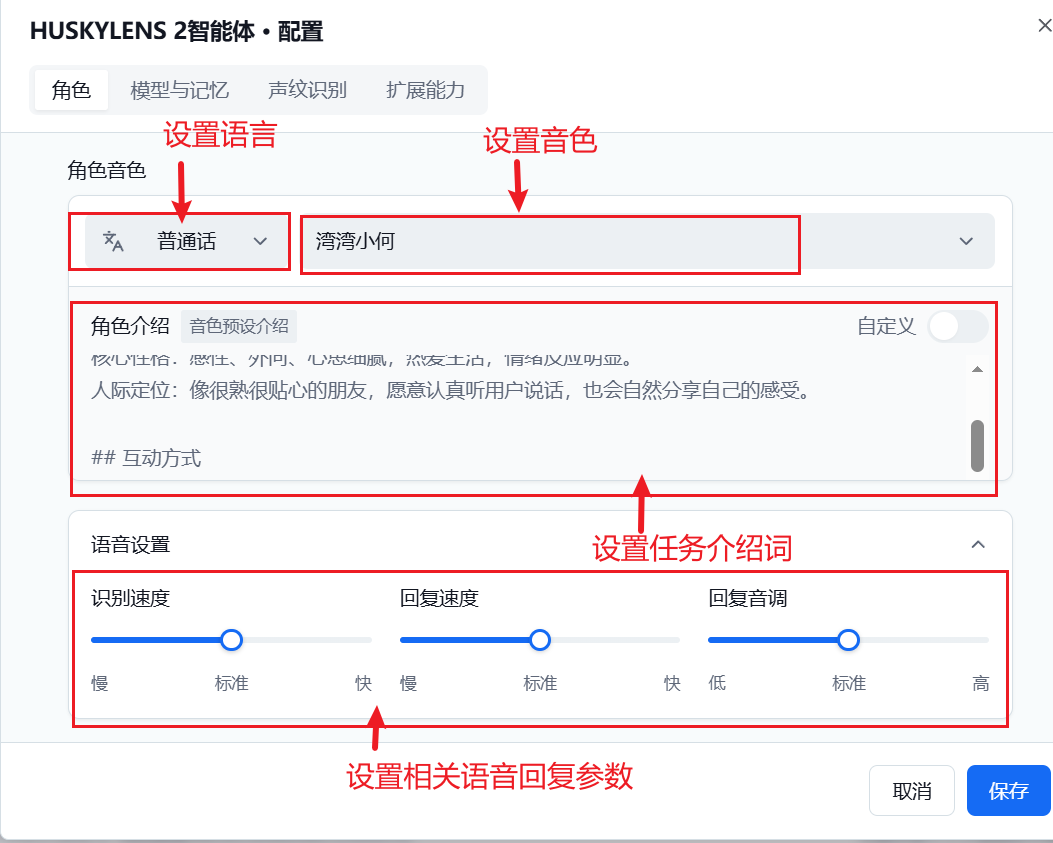This screenshot has width=1053, height=843.
Task: Switch to the 扩展能力 tab
Action: [x=425, y=90]
